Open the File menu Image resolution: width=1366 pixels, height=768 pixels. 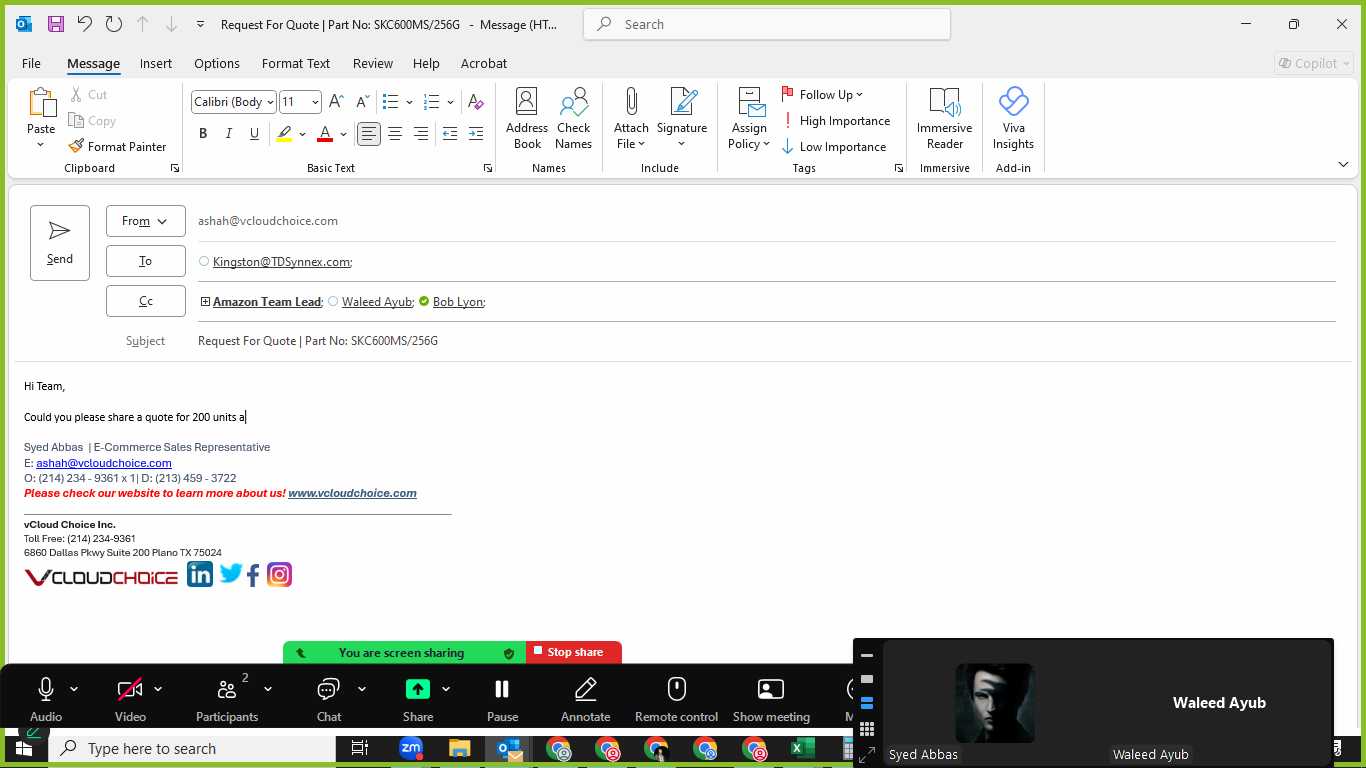31,63
